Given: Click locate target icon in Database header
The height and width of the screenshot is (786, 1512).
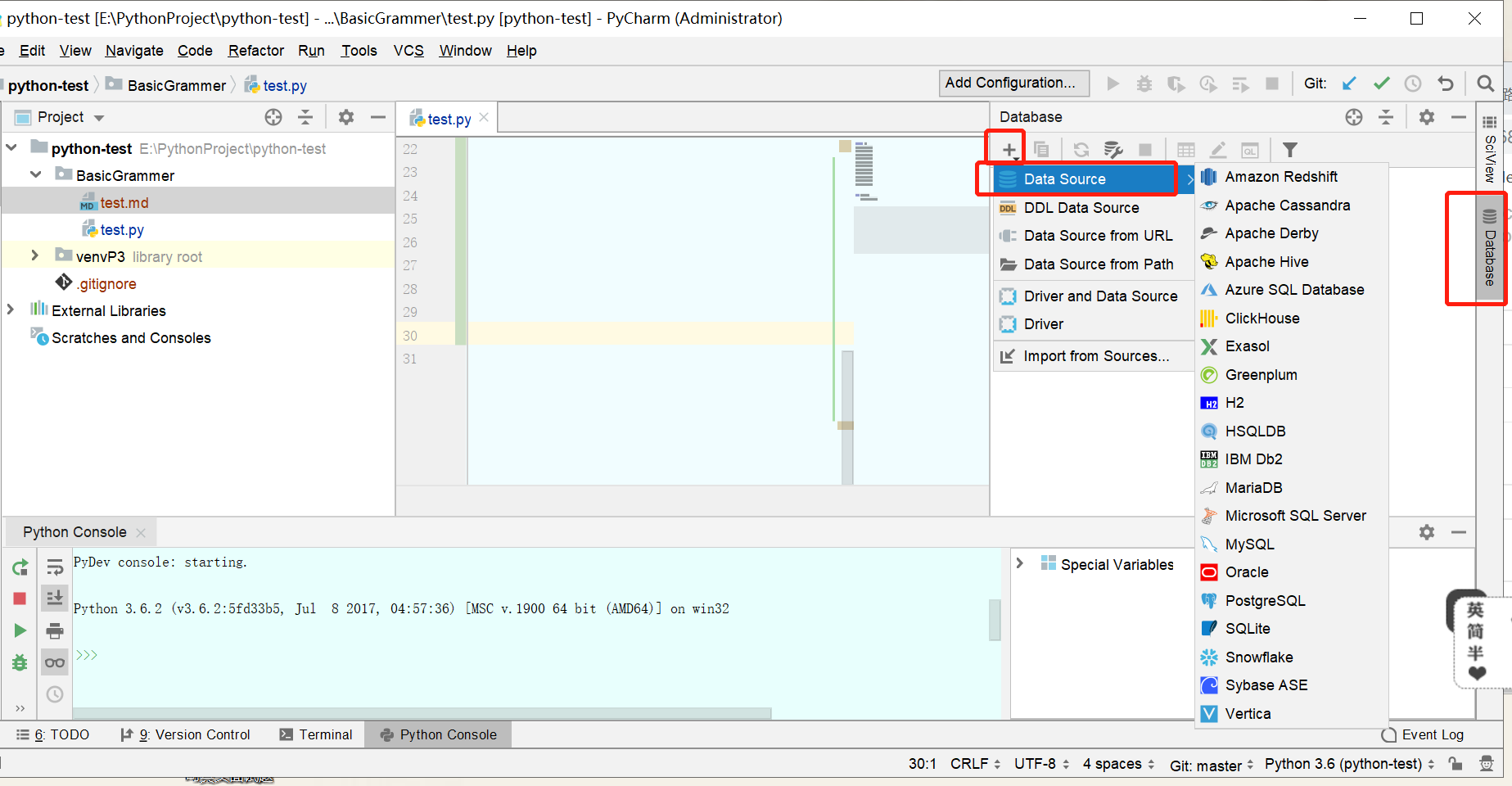Looking at the screenshot, I should (1354, 117).
